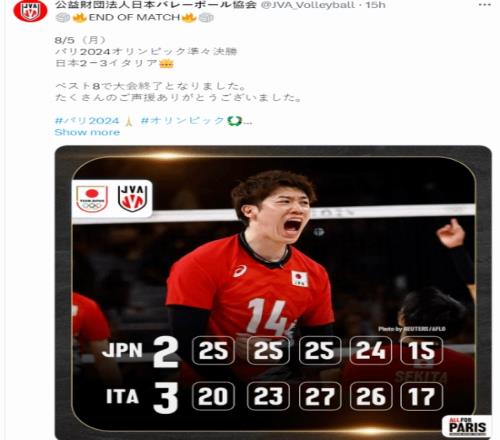Viewport: 500px width, 440px height.
Task: Open the @JVA_Volleyball handle link
Action: (307, 5)
